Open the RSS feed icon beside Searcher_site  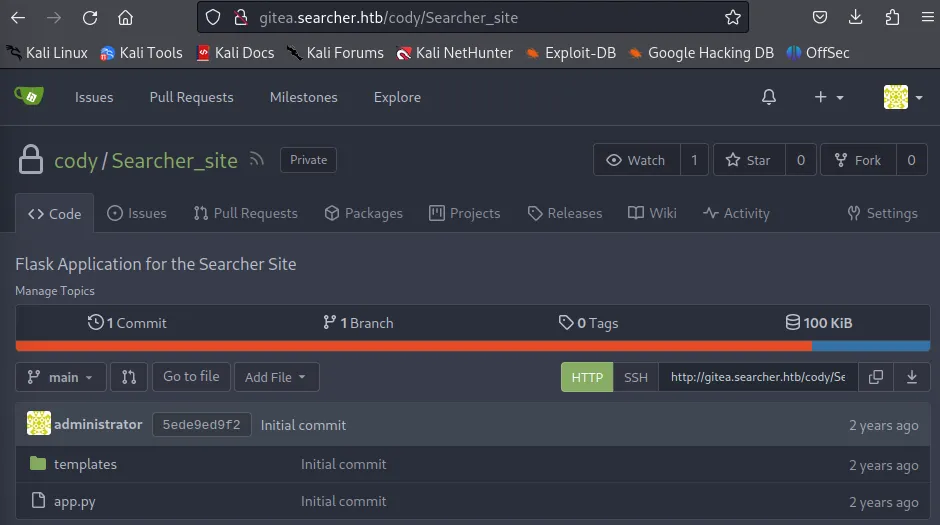257,159
